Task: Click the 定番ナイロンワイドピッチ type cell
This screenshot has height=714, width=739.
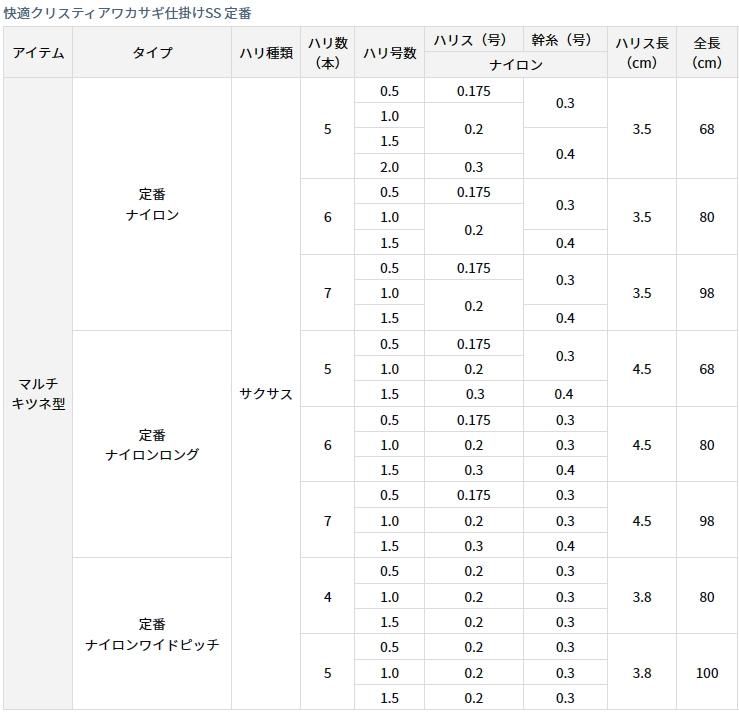Action: pyautogui.click(x=152, y=635)
